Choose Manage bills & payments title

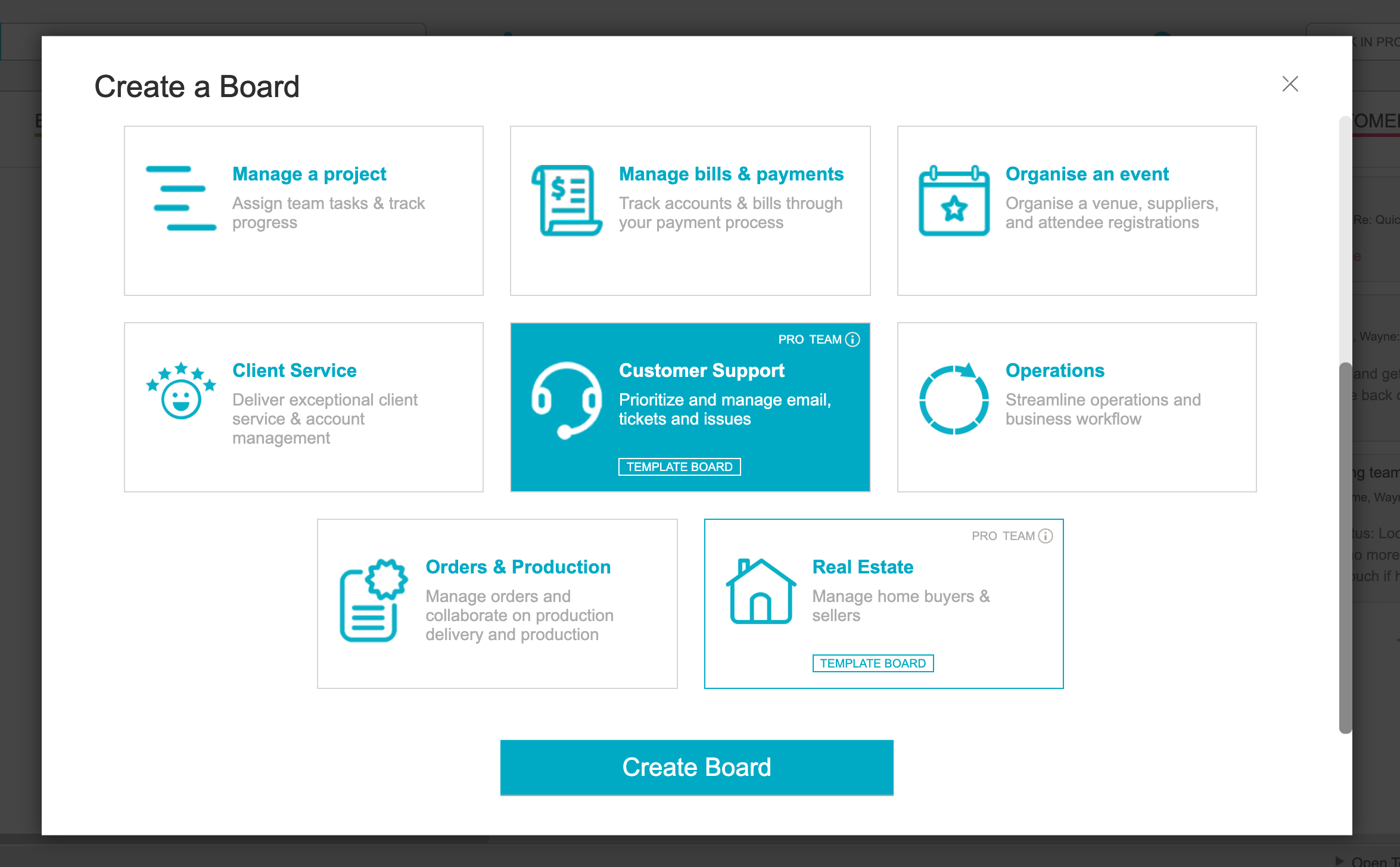(731, 174)
